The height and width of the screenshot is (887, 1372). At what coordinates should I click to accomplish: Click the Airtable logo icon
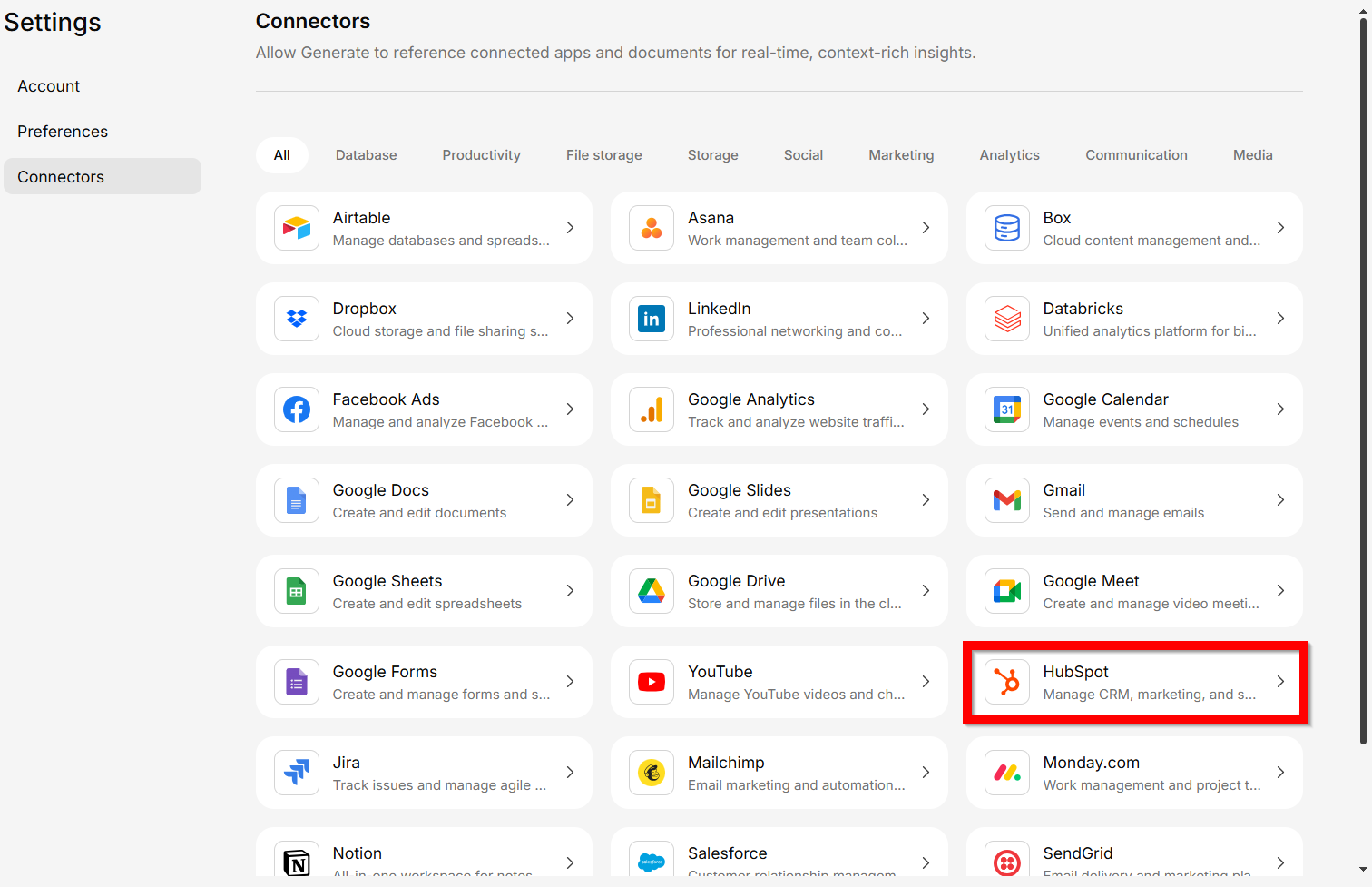pos(297,228)
